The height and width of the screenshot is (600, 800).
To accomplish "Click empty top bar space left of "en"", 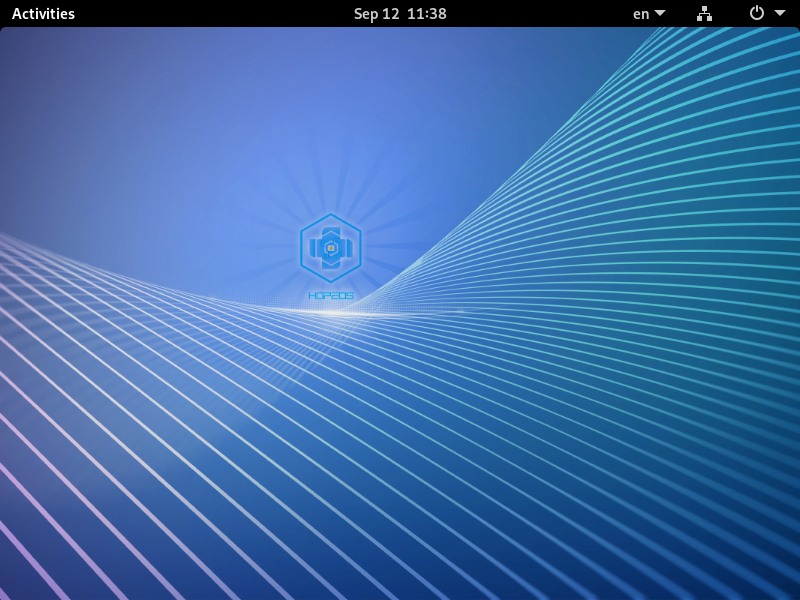I will [x=550, y=14].
